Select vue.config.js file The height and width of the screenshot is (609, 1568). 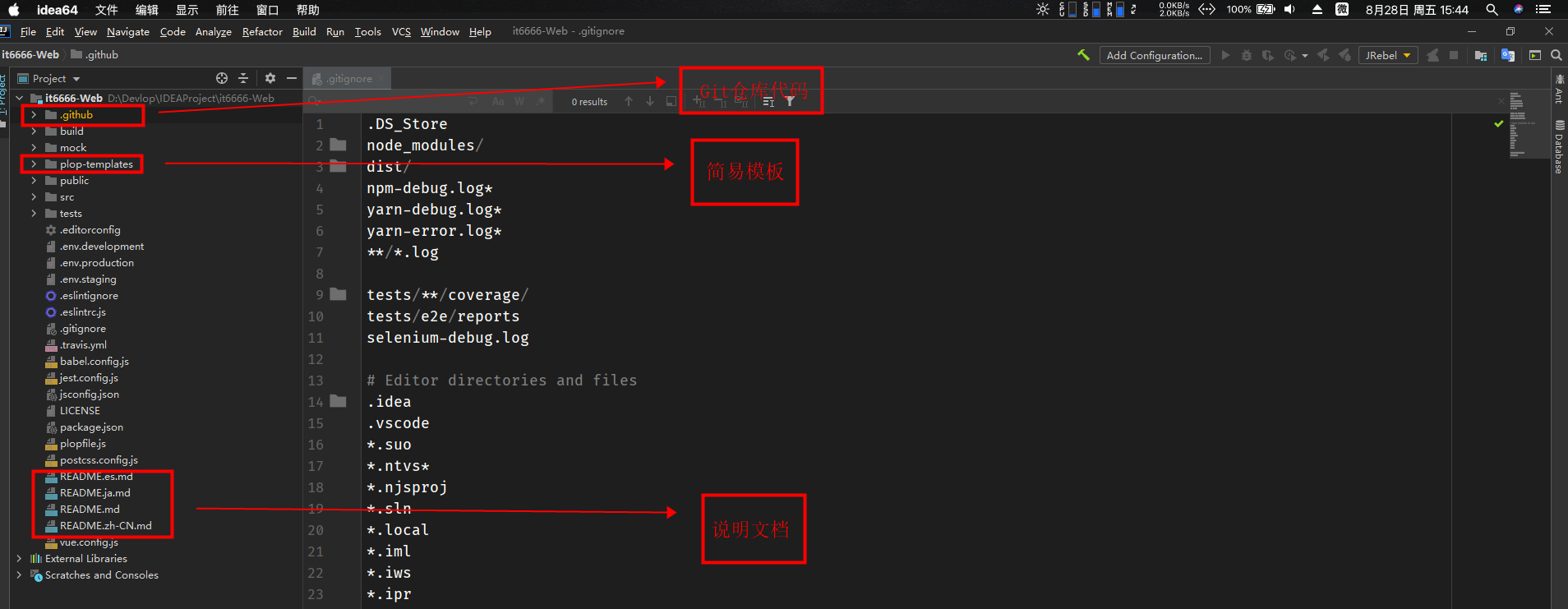coord(89,542)
